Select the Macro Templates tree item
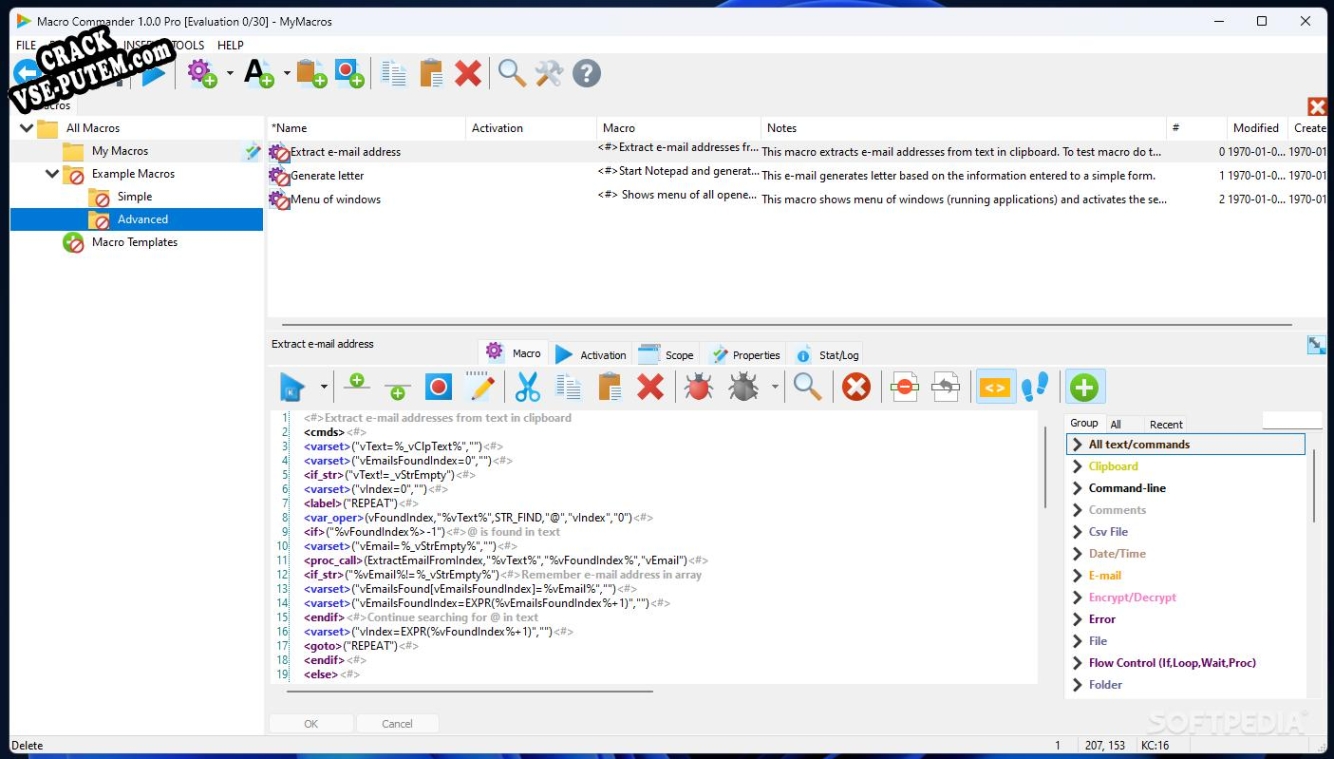This screenshot has width=1334, height=759. (134, 242)
